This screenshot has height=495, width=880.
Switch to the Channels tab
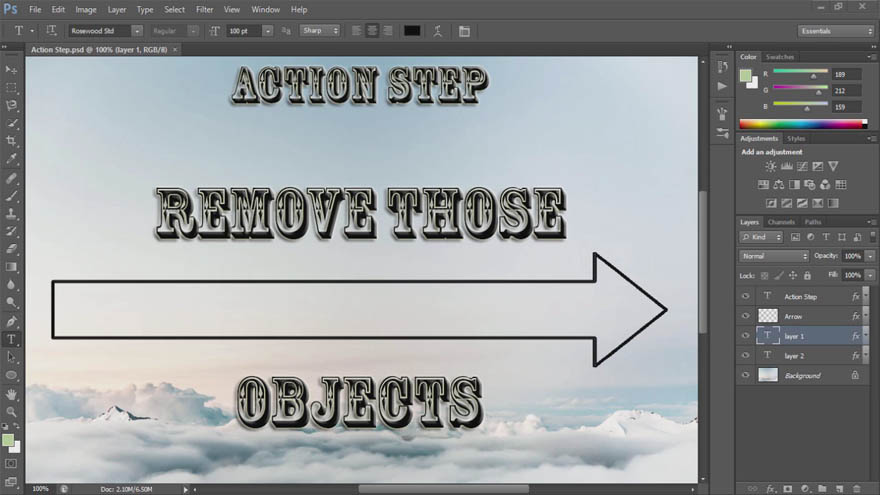pyautogui.click(x=781, y=222)
